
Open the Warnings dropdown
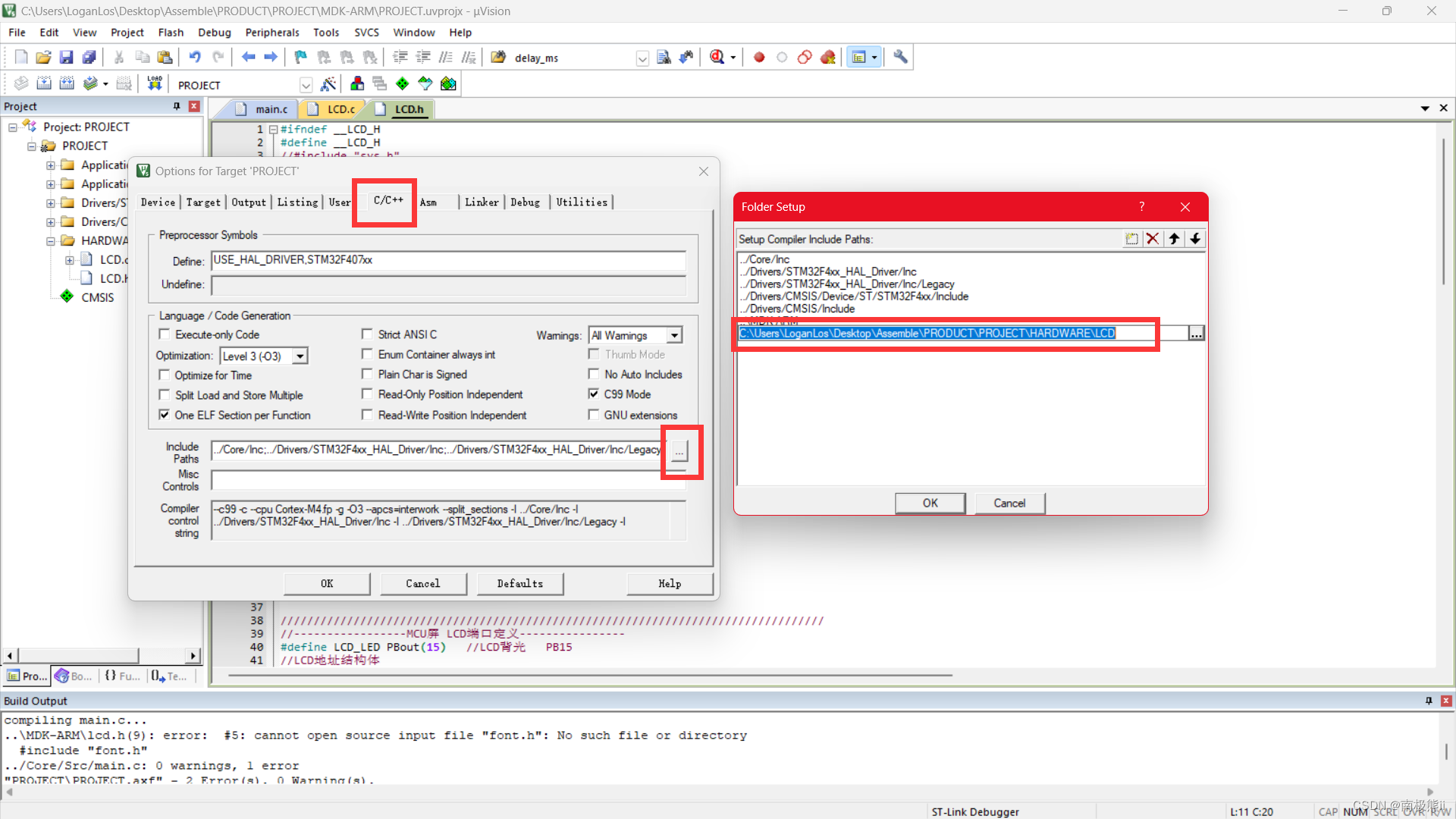(x=673, y=335)
